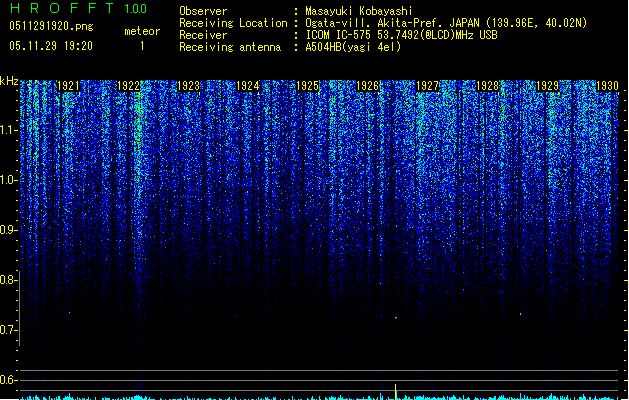The height and width of the screenshot is (400, 629).
Task: Click the 1.1 kHz frequency axis label
Action: (x=8, y=130)
